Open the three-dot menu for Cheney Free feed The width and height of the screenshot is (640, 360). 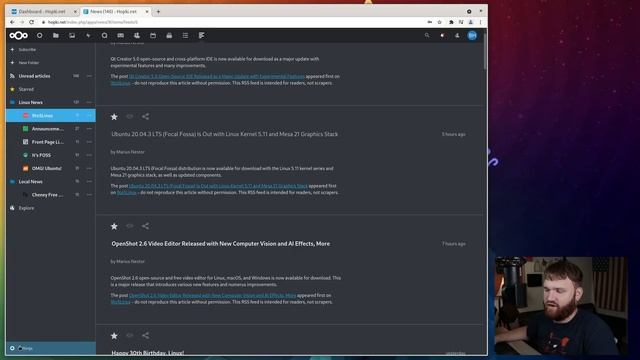tap(89, 195)
